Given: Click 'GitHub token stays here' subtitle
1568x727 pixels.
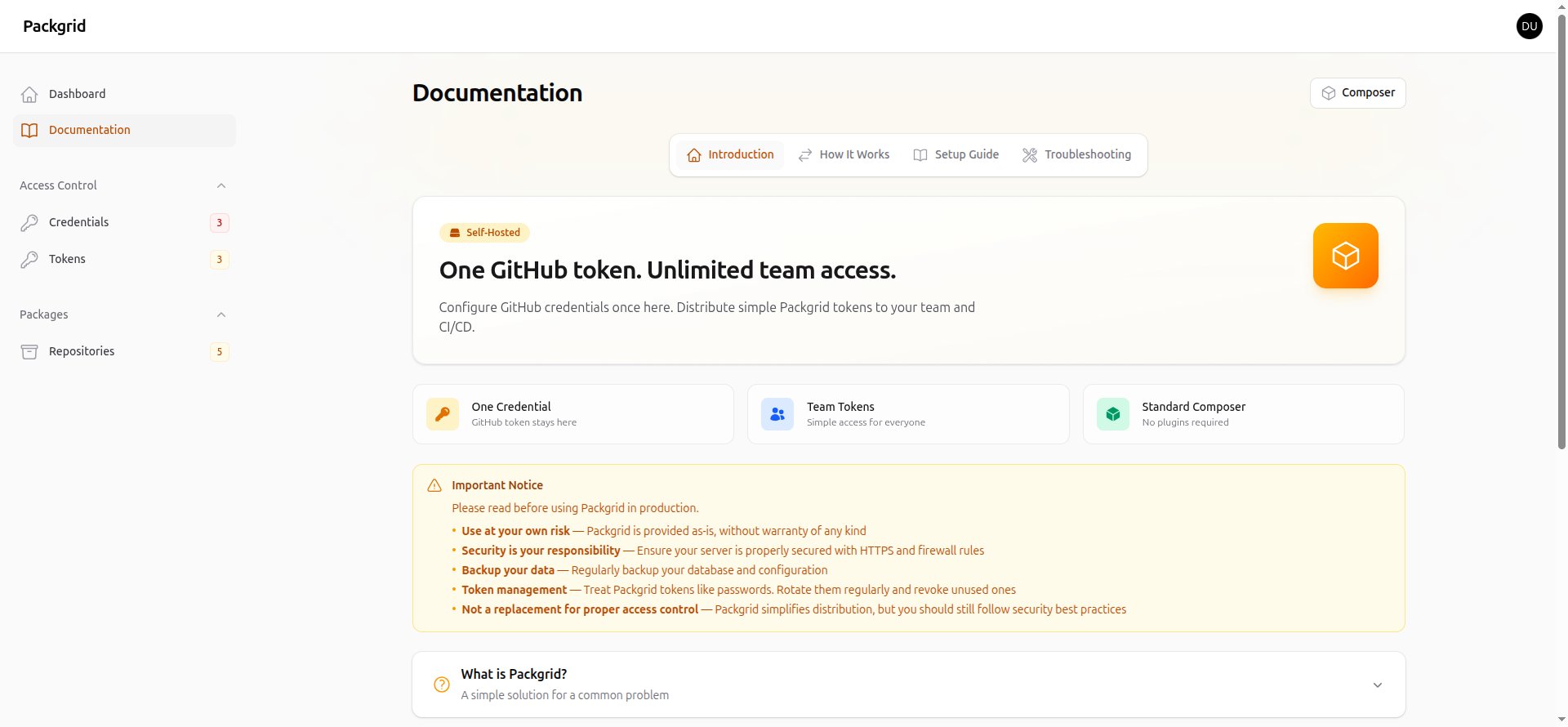Looking at the screenshot, I should point(523,422).
